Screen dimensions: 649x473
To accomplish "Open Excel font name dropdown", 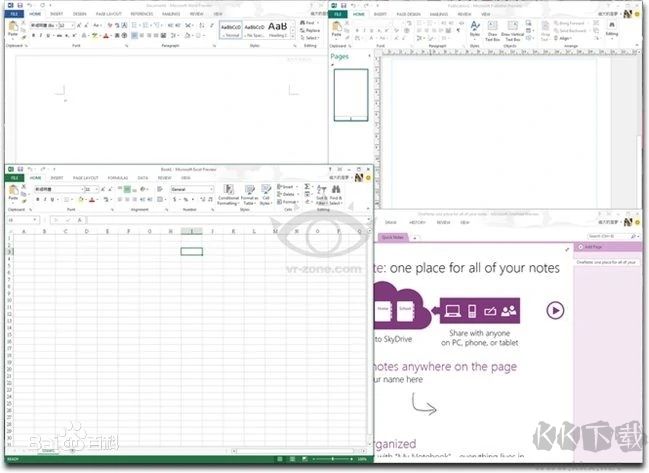I will click(82, 190).
